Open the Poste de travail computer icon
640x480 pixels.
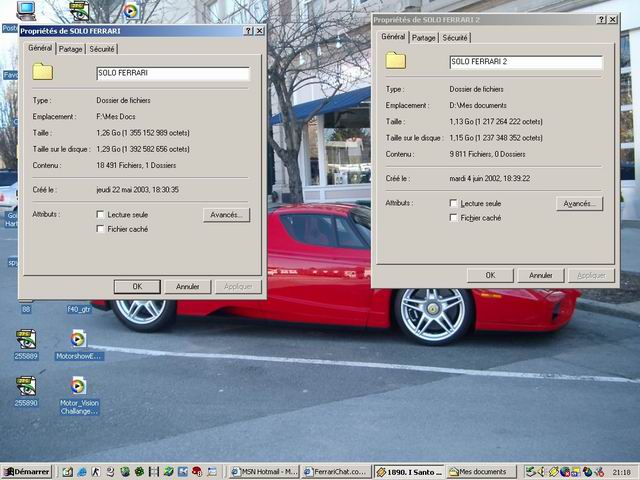[x=25, y=11]
